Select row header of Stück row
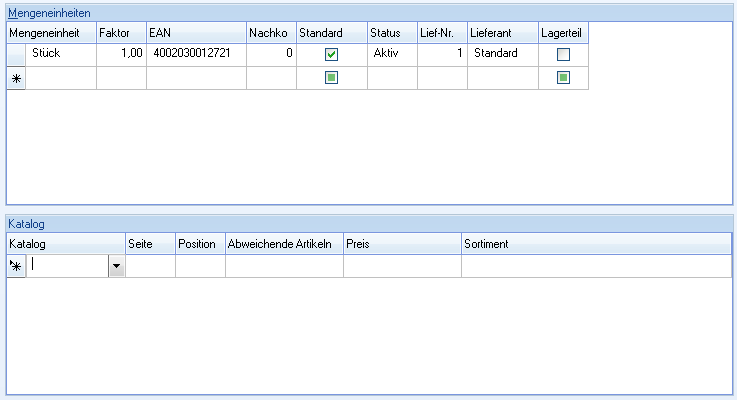This screenshot has width=737, height=400. click(x=16, y=54)
